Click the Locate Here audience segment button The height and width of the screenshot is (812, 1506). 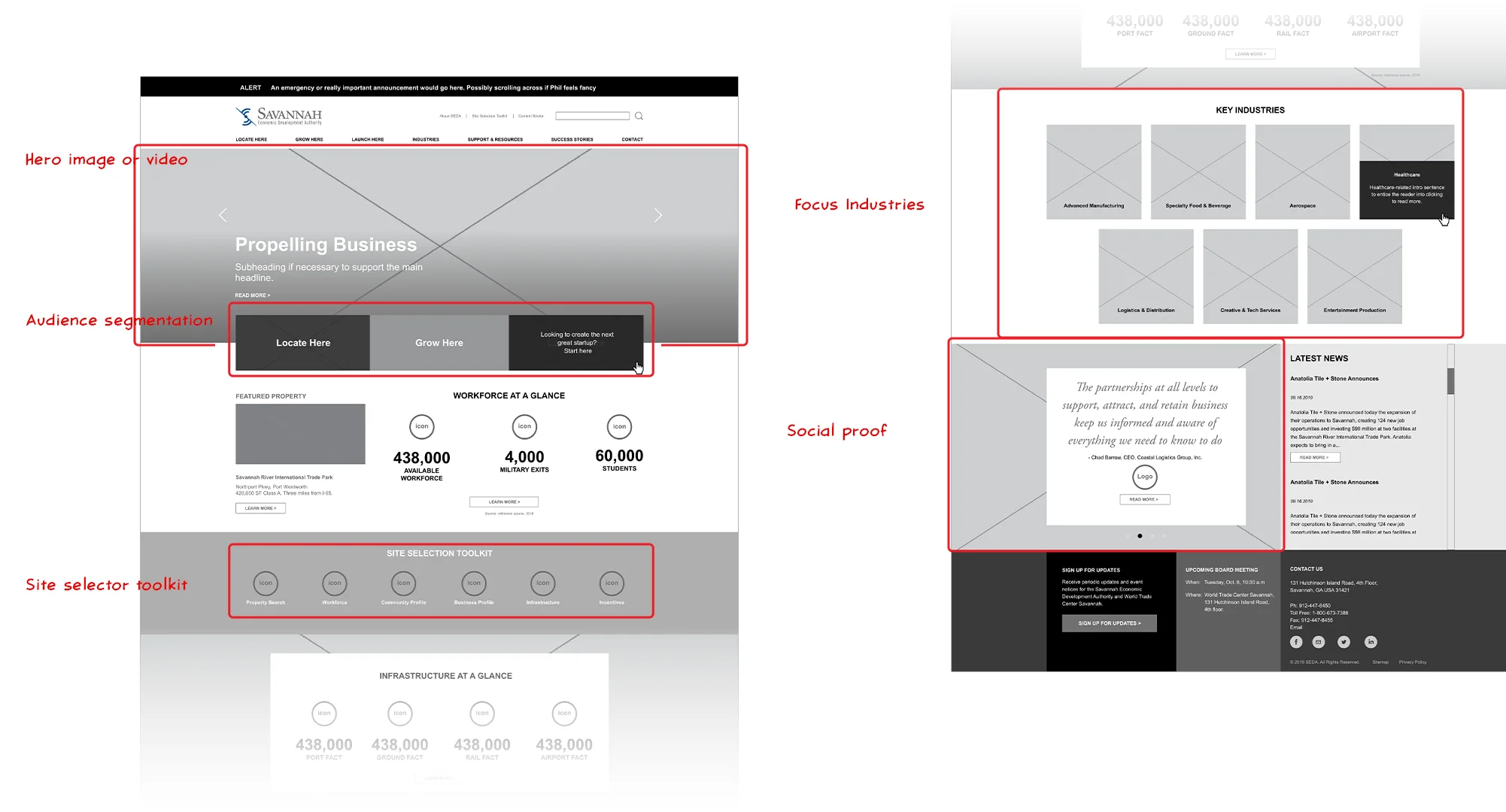point(303,342)
